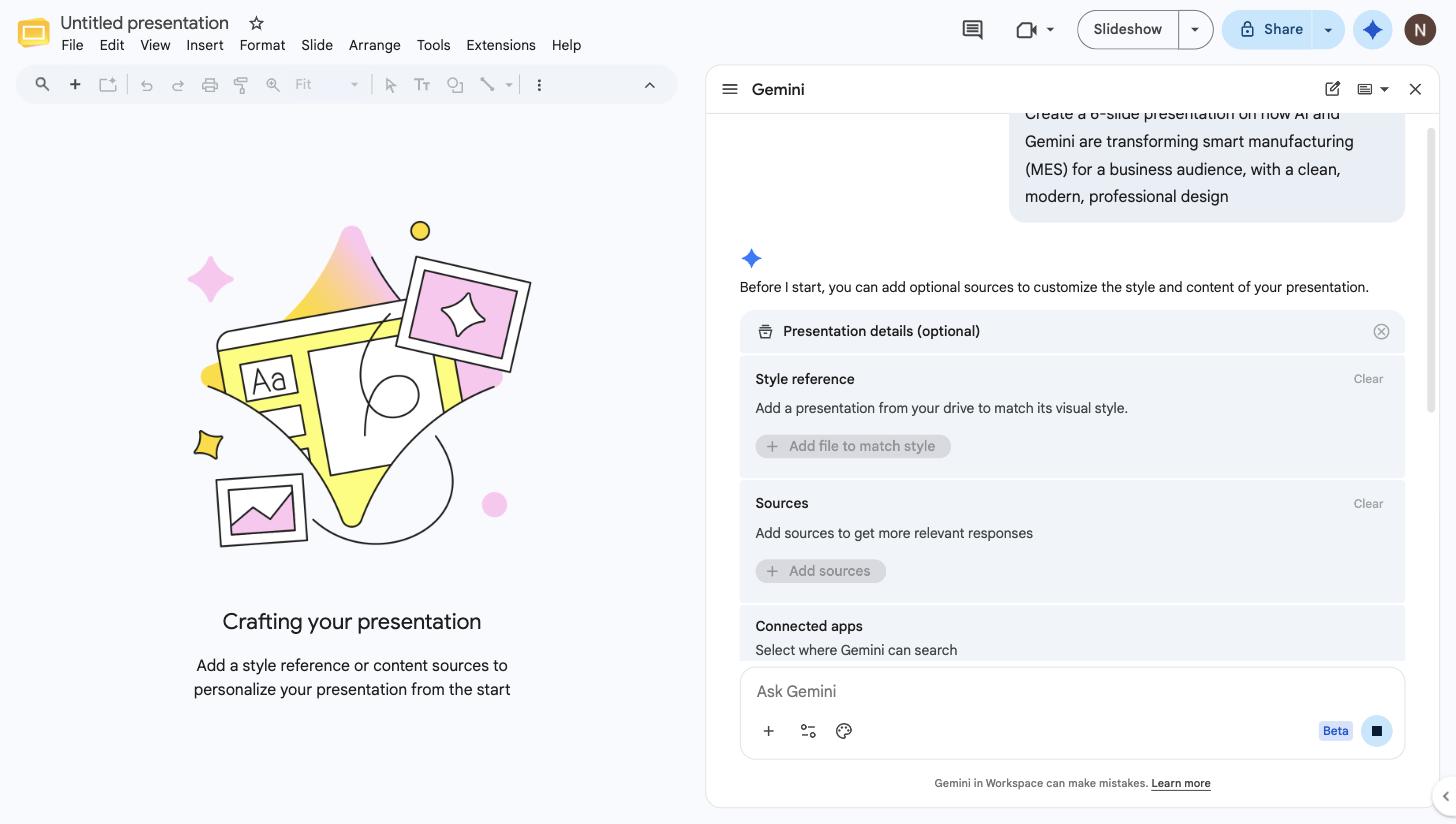Open the user account avatar
The height and width of the screenshot is (824, 1456).
click(x=1420, y=30)
